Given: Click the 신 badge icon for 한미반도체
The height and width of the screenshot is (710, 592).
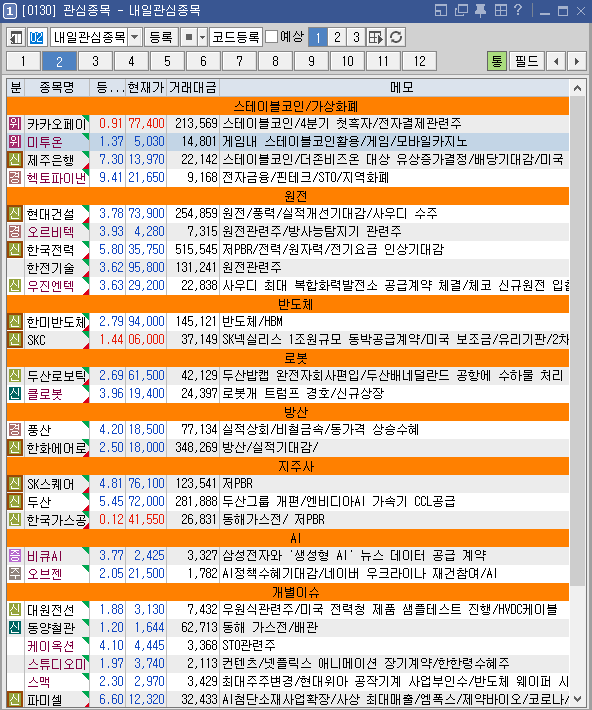Looking at the screenshot, I should 15,321.
